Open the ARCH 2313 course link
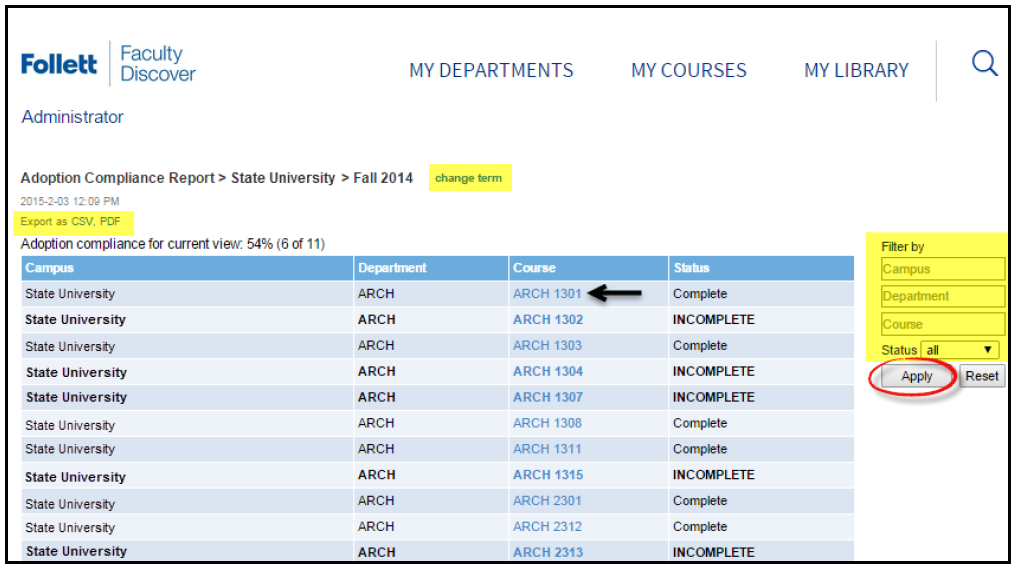Screen dimensions: 1018x569 [548, 552]
